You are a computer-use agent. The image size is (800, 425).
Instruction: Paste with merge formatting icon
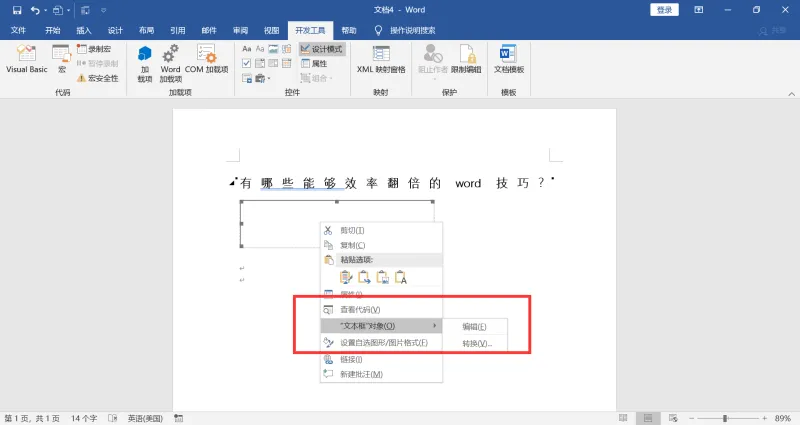pyautogui.click(x=364, y=277)
